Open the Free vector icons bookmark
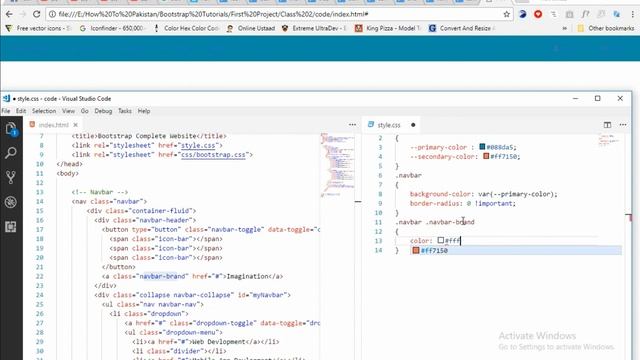 coord(38,28)
